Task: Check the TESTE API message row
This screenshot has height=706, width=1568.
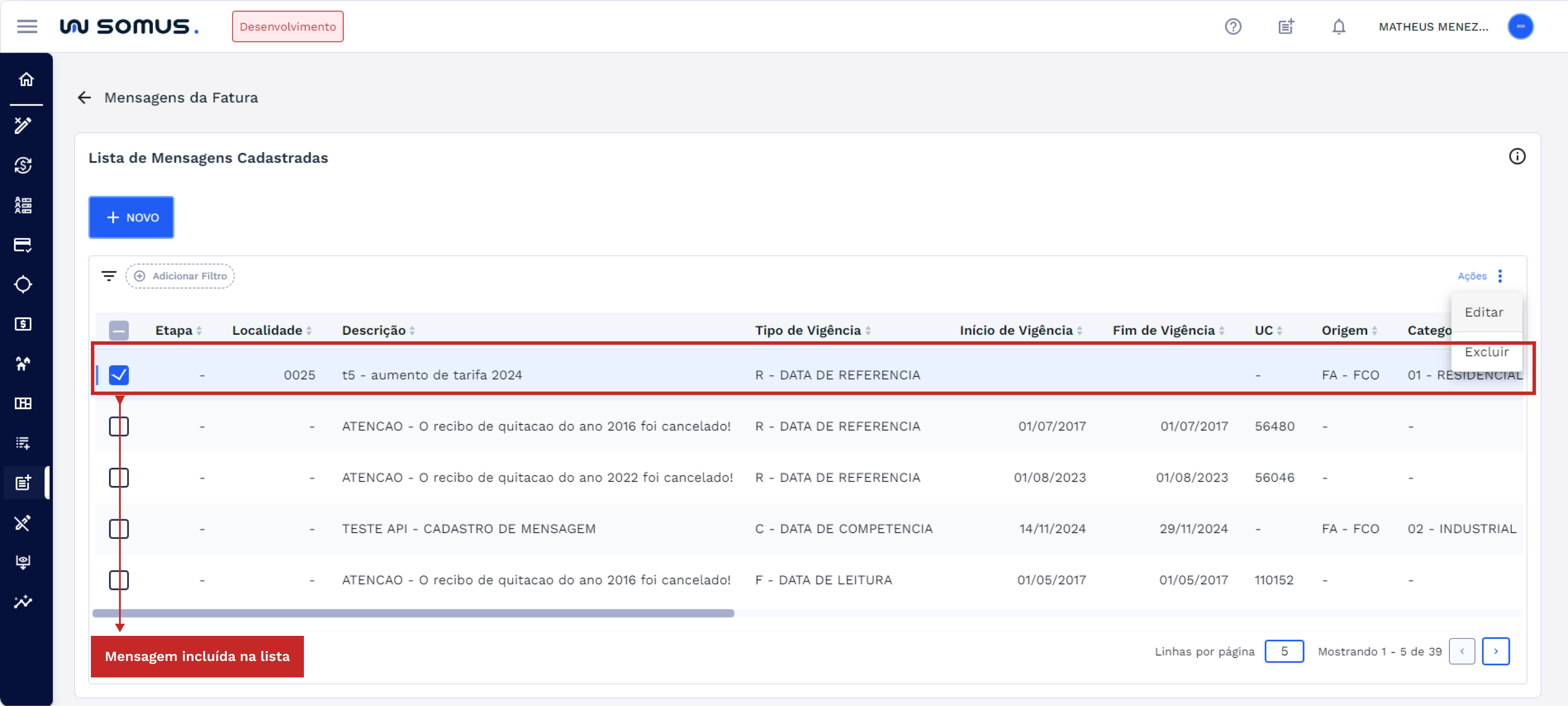Action: click(119, 529)
